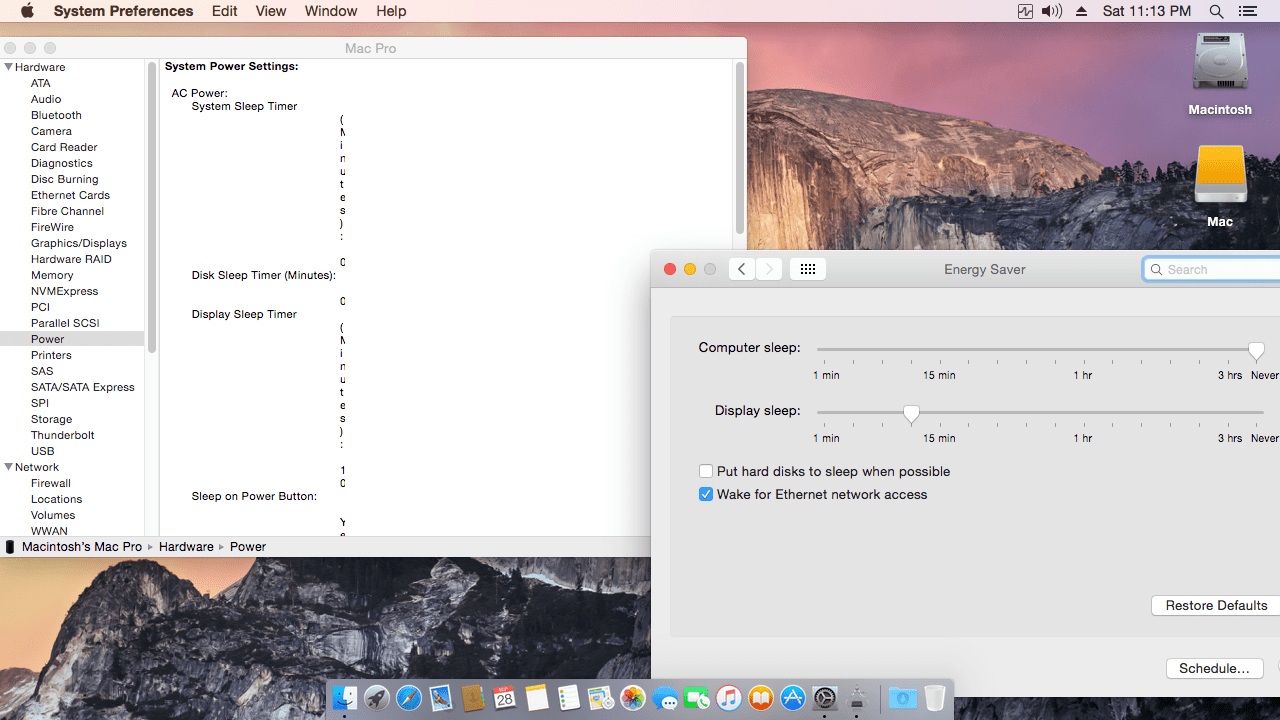Image resolution: width=1280 pixels, height=720 pixels.
Task: Click the activity monitor status icon
Action: tap(1025, 11)
